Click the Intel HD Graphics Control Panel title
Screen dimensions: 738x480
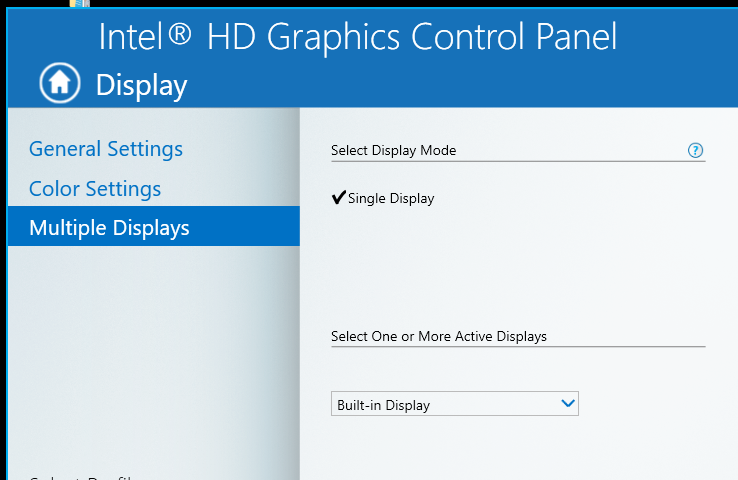358,37
